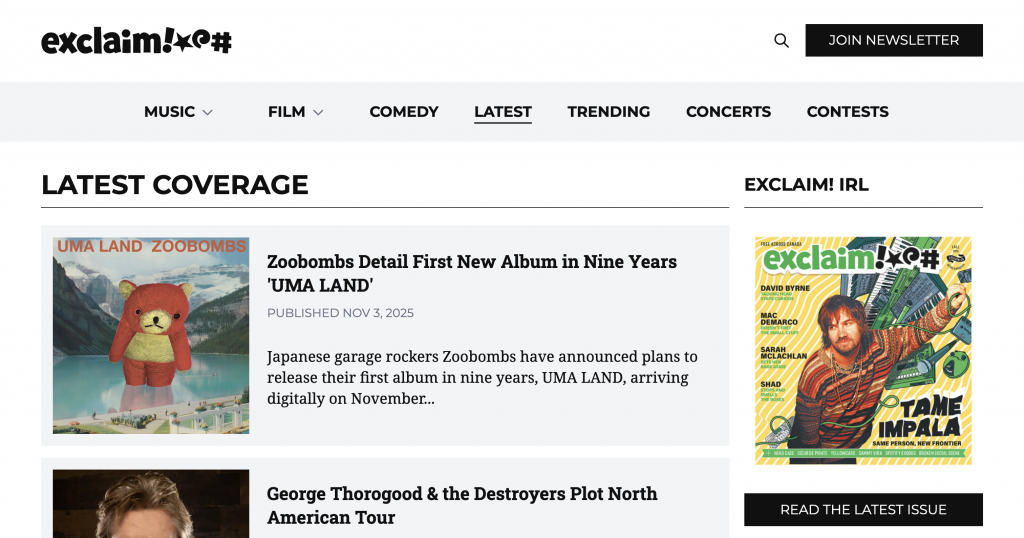Click the Zoobombs article excerpt text
This screenshot has height=538, width=1024.
(482, 377)
